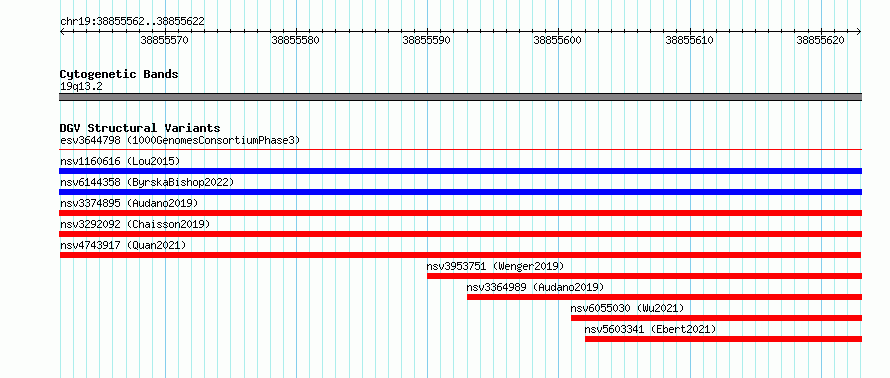Click ruler position 38855620

point(821,40)
